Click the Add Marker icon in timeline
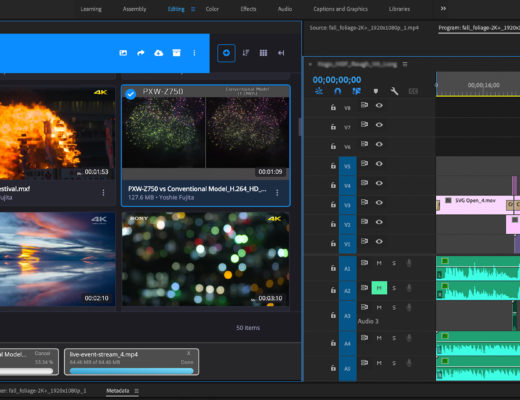This screenshot has width=520, height=400. point(376,91)
